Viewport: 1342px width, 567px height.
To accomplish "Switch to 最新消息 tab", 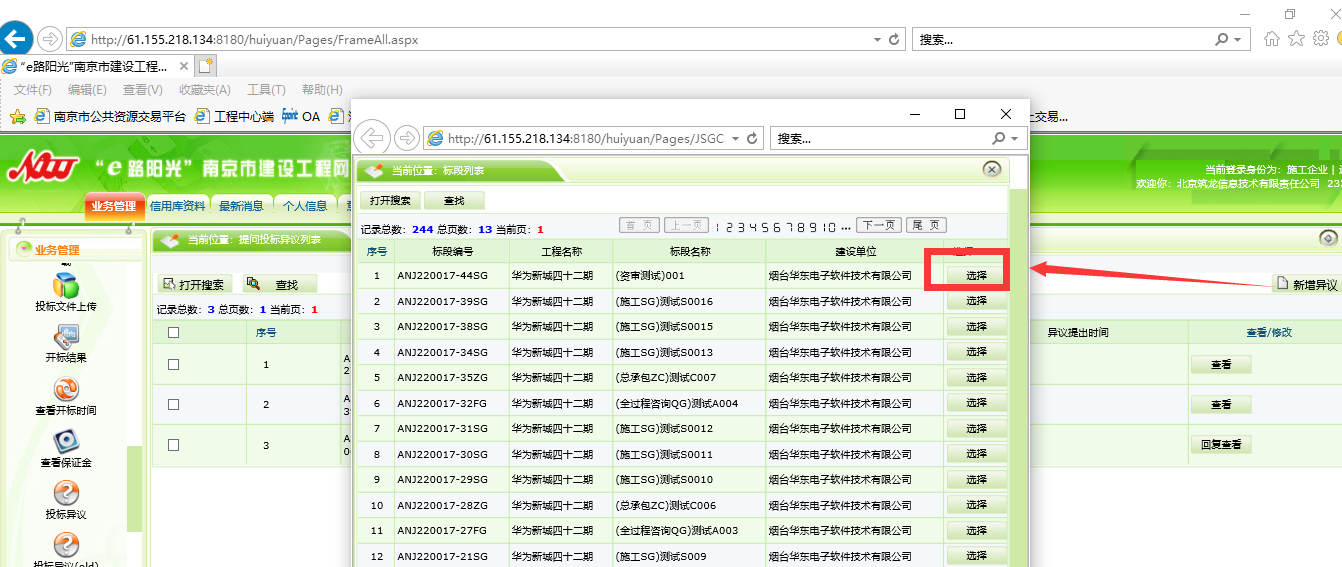I will (240, 206).
